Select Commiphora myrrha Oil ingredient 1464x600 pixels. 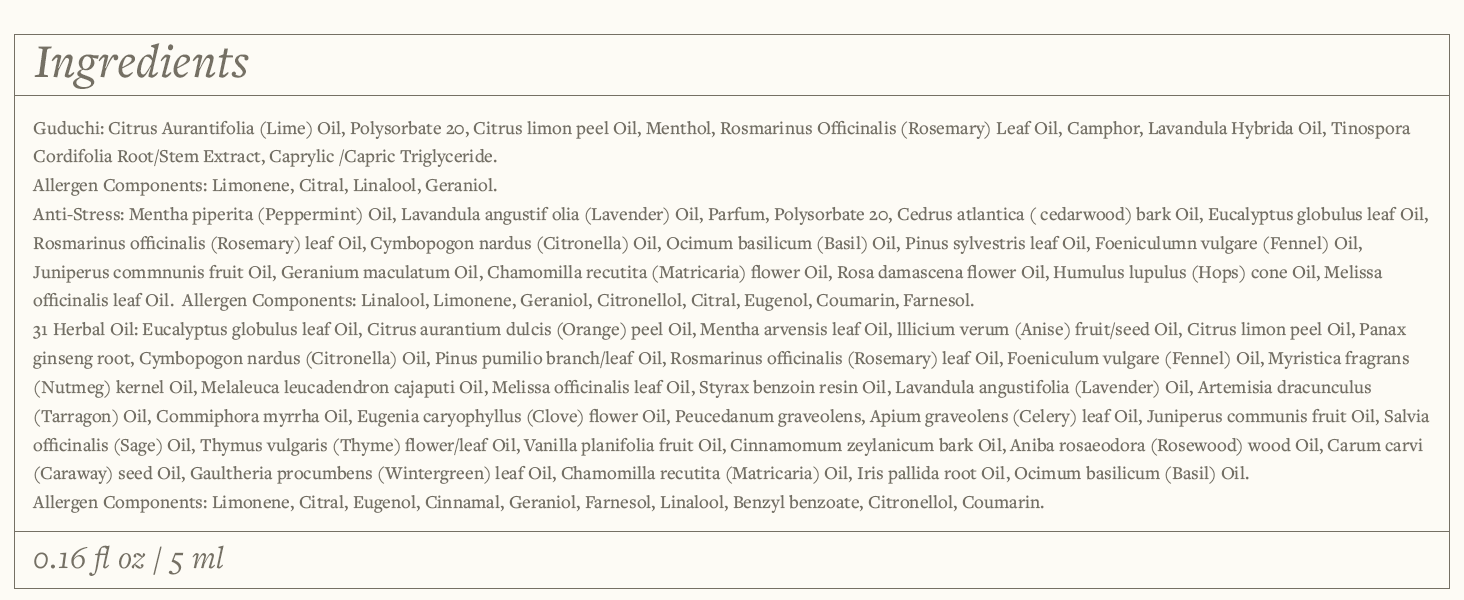[x=252, y=416]
